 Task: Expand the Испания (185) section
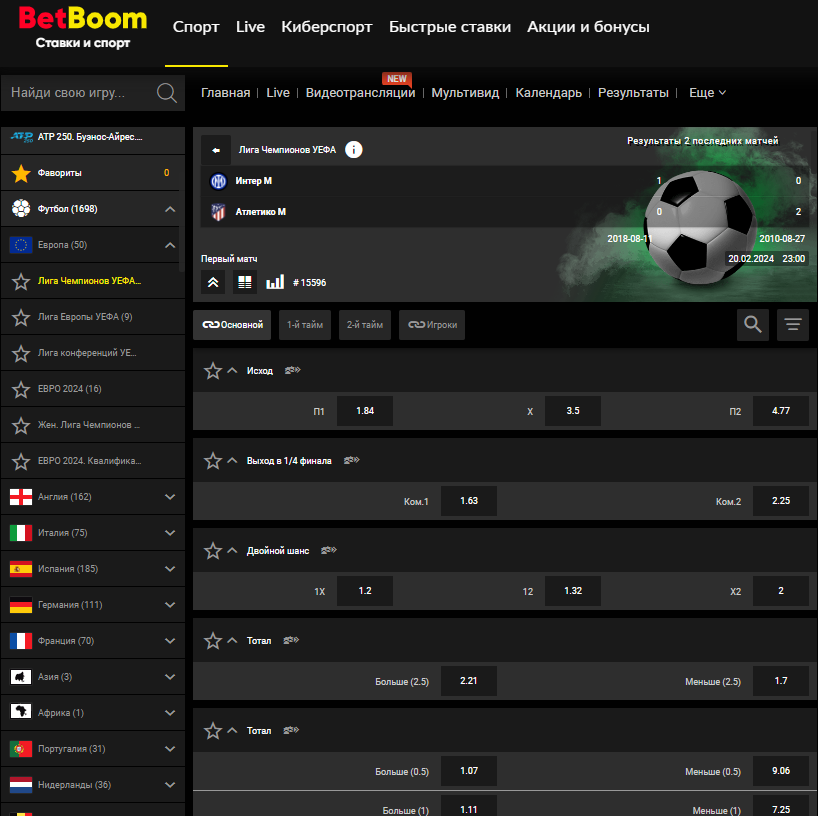click(x=170, y=569)
